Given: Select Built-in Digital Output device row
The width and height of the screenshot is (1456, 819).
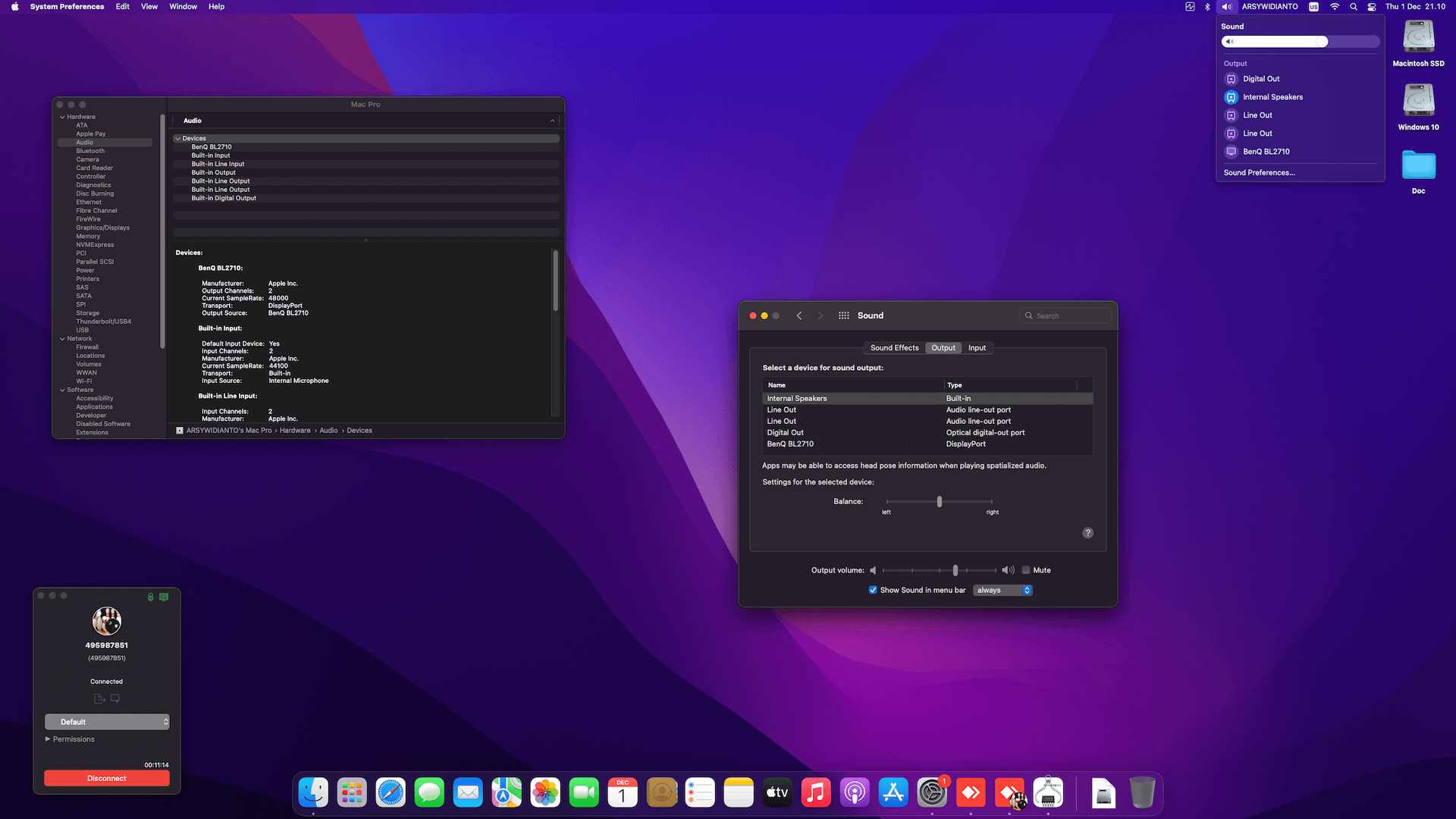Looking at the screenshot, I should pyautogui.click(x=366, y=198).
